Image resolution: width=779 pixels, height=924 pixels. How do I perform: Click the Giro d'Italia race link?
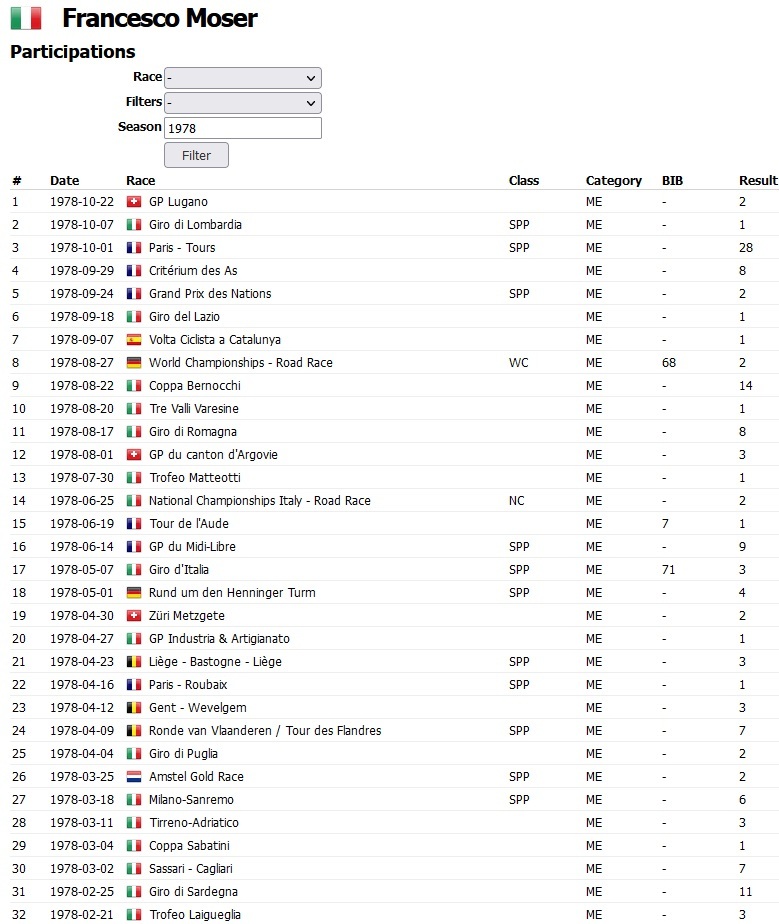(x=178, y=570)
